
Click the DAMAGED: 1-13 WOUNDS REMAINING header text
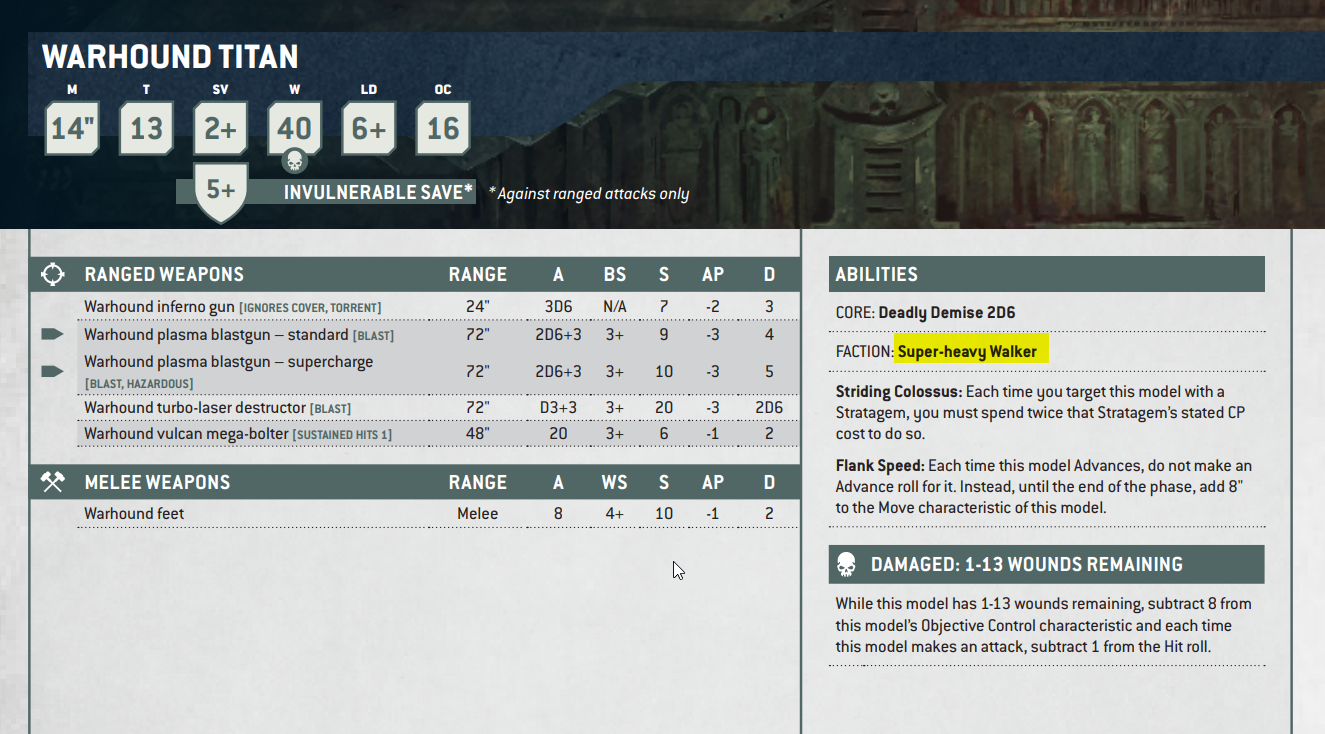tap(1027, 564)
